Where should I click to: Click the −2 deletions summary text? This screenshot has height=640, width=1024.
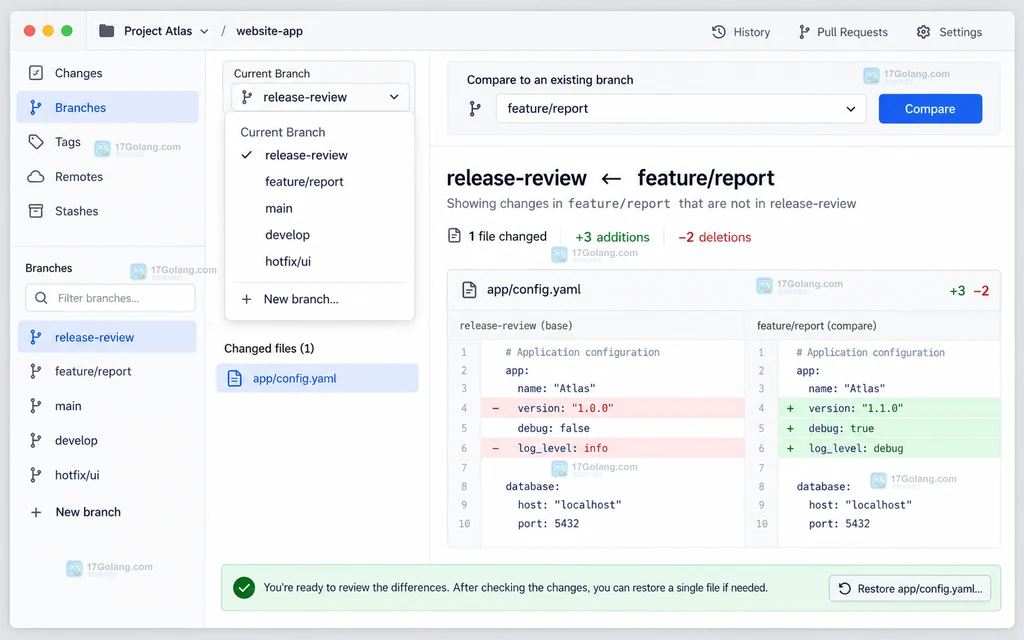pyautogui.click(x=714, y=237)
